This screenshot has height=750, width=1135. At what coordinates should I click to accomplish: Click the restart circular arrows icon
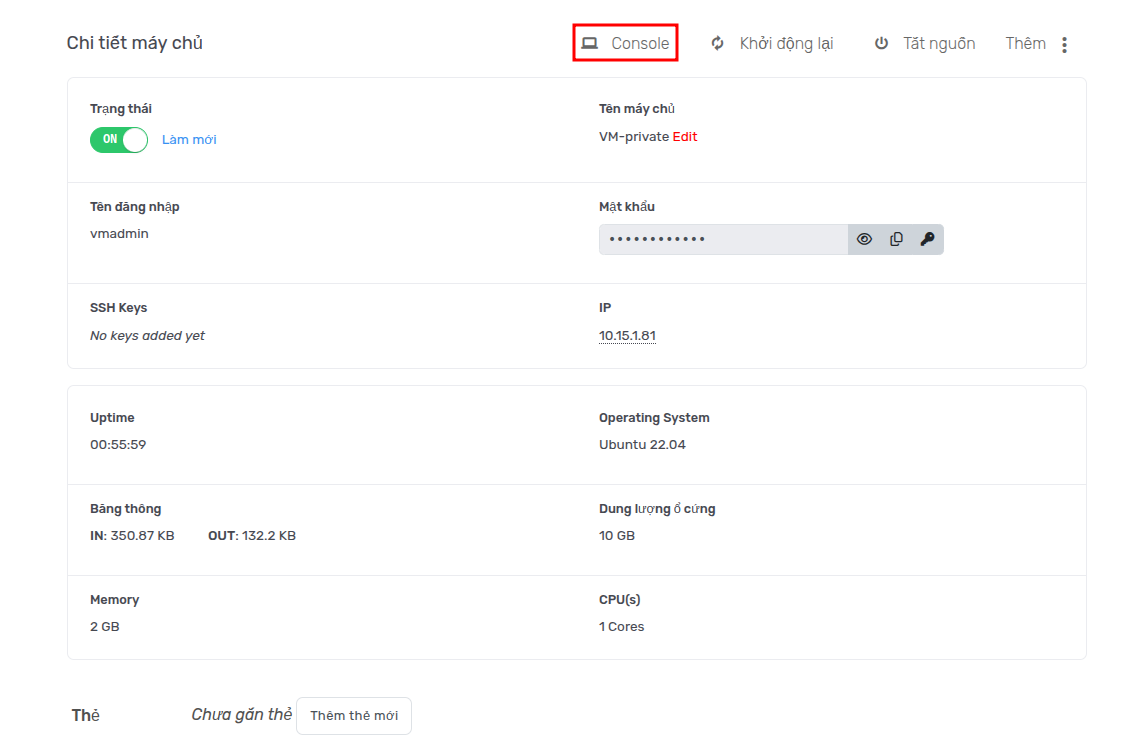coord(718,44)
